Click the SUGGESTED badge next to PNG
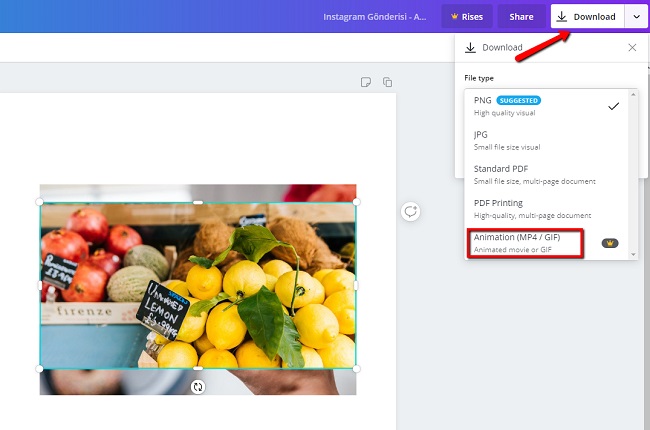 click(518, 100)
